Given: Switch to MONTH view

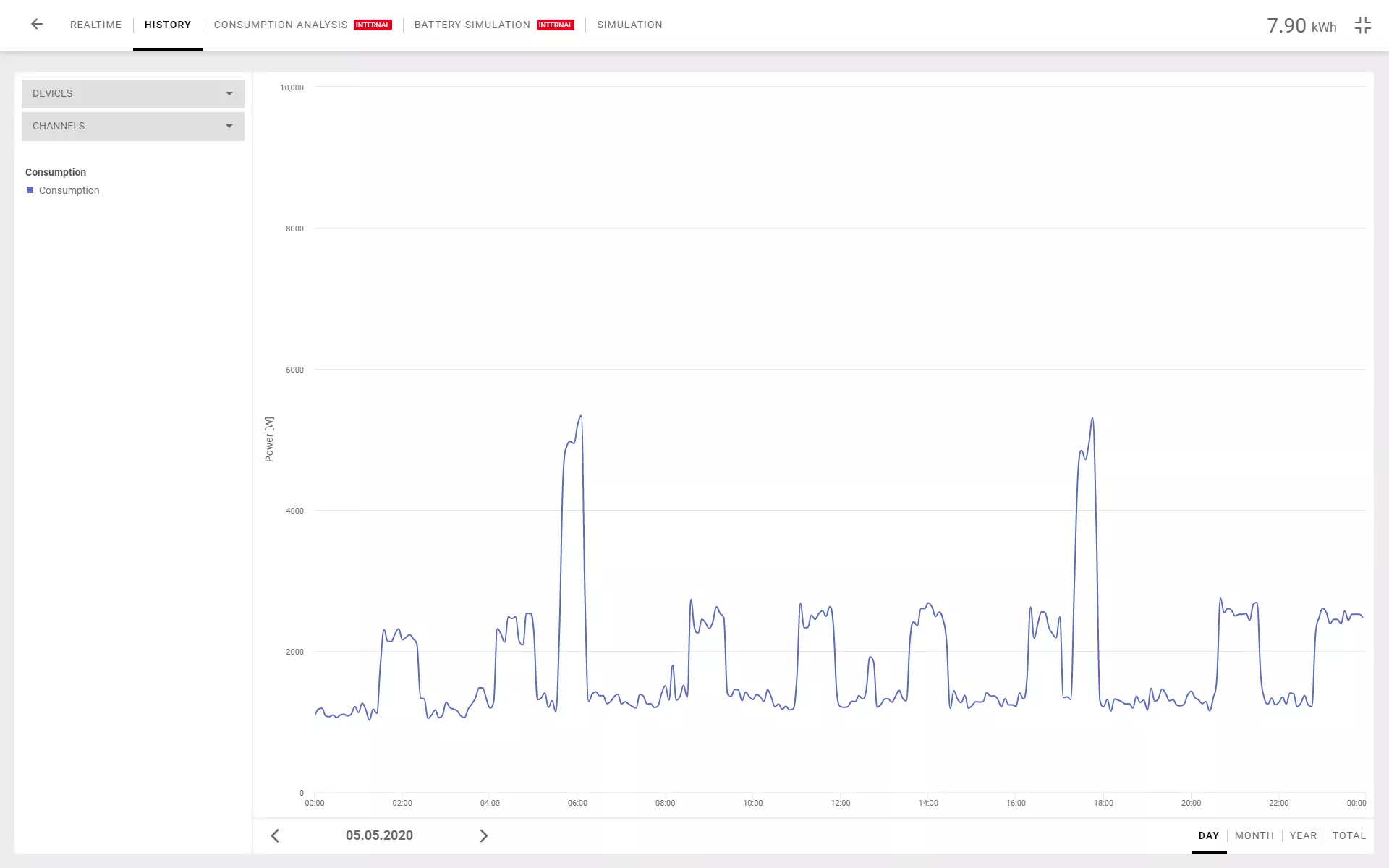Looking at the screenshot, I should pos(1254,835).
